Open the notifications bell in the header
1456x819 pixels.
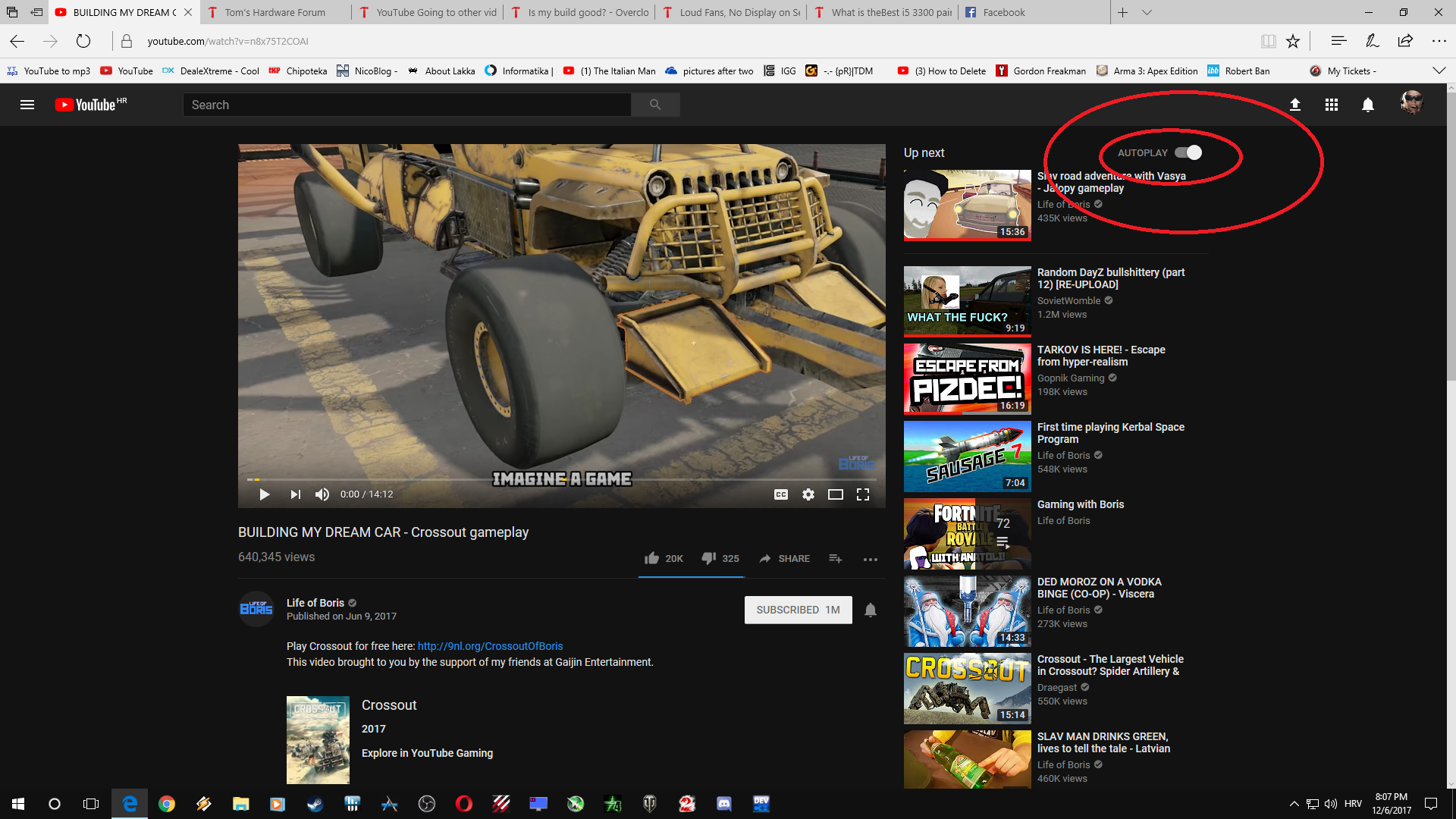1368,105
